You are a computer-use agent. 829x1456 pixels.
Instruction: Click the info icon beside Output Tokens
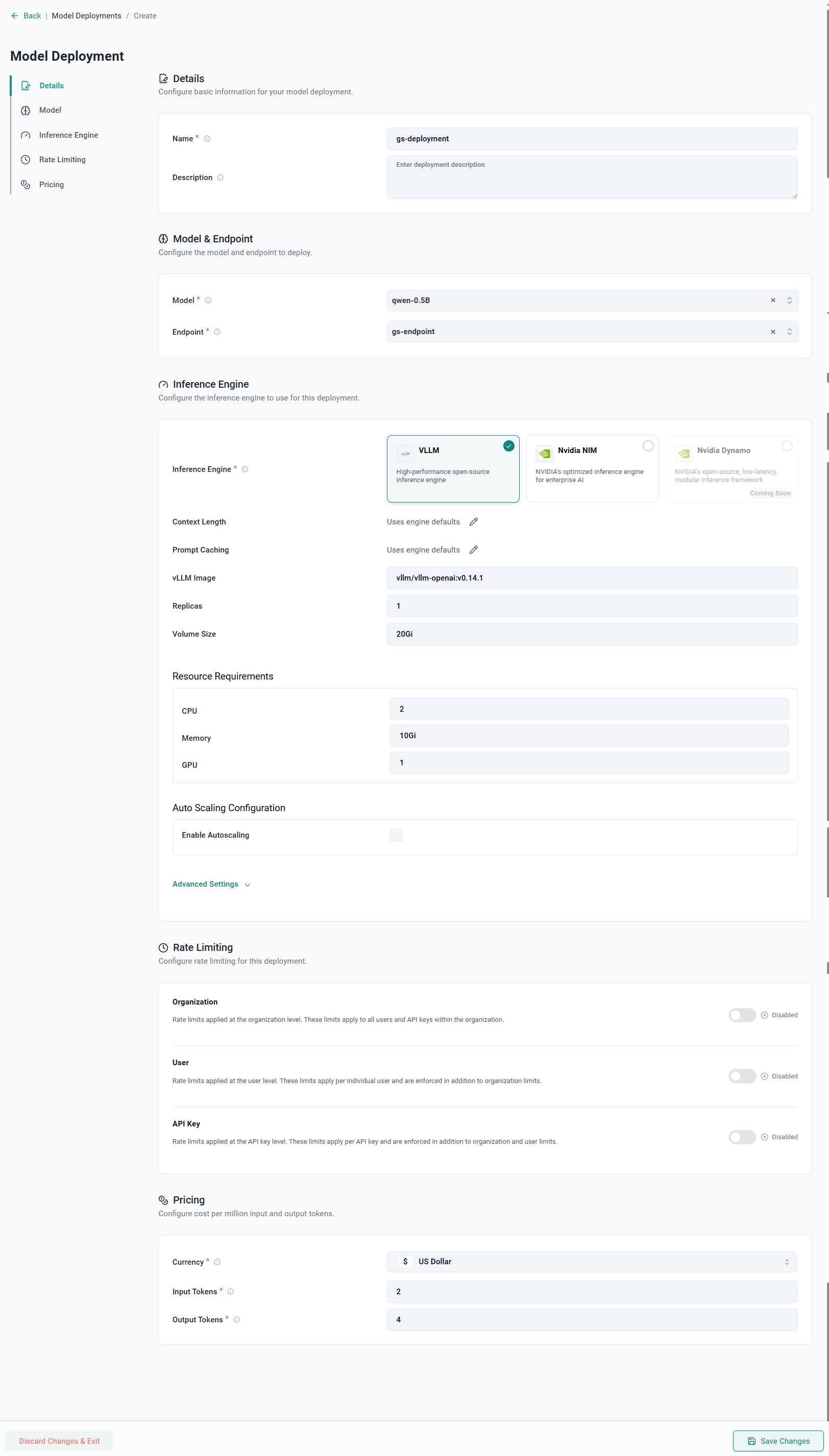coord(237,1319)
